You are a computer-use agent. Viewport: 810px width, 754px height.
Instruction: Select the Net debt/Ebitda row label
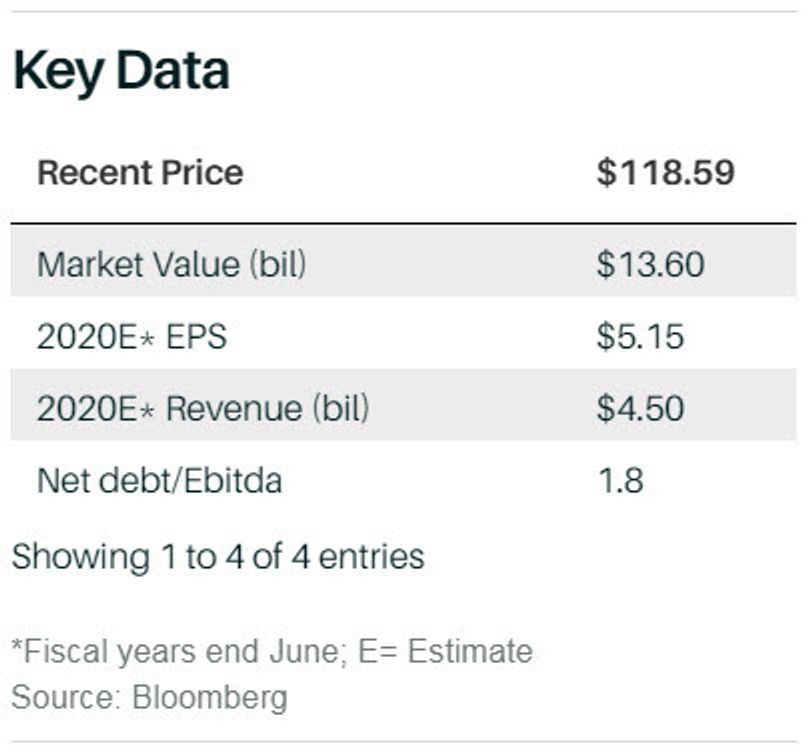(159, 481)
